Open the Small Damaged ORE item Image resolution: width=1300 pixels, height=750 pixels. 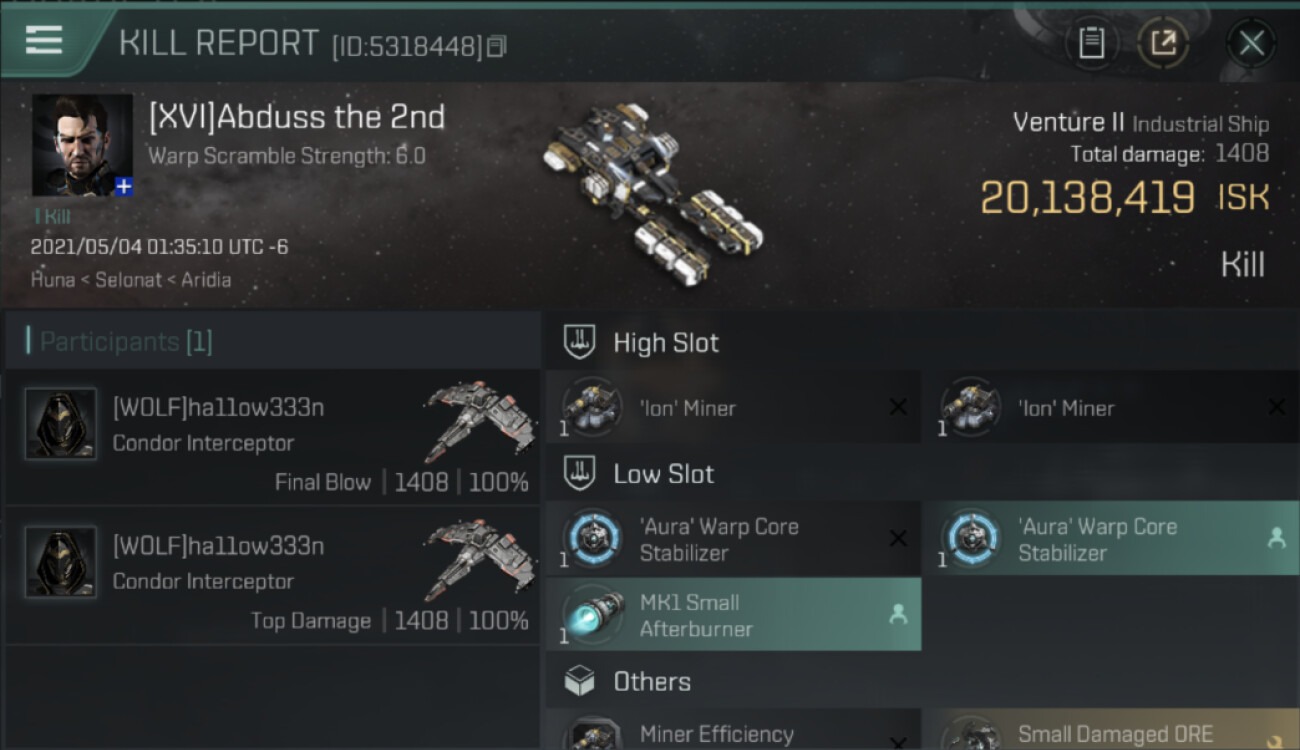1111,731
